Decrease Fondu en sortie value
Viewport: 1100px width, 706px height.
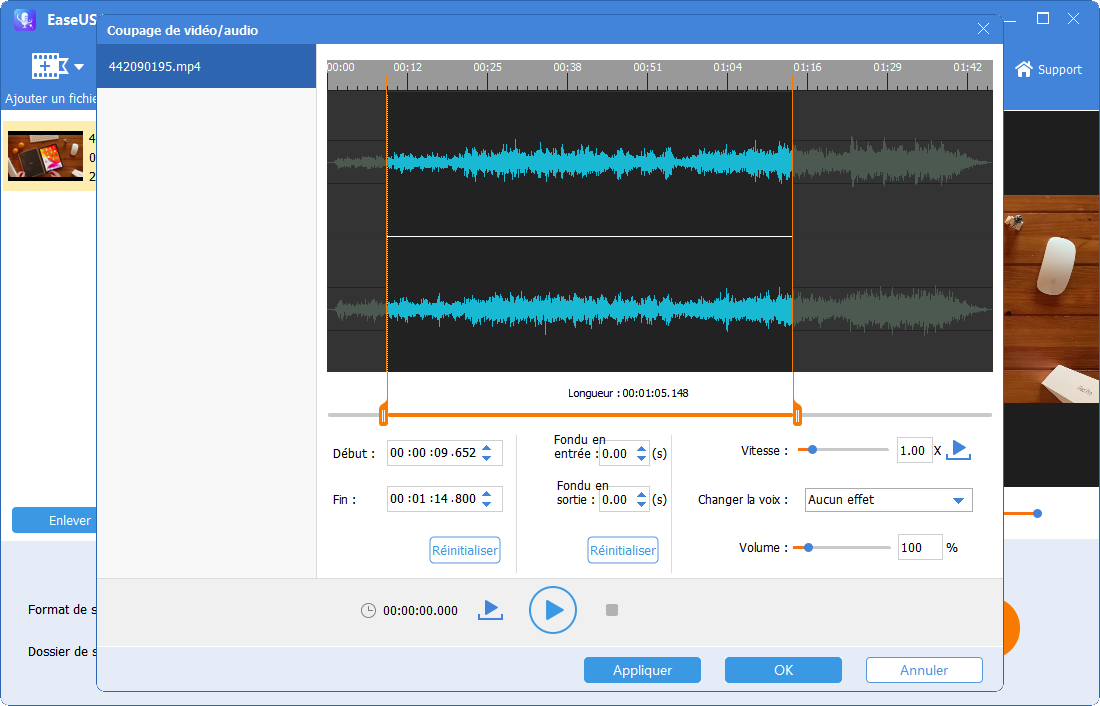[641, 504]
